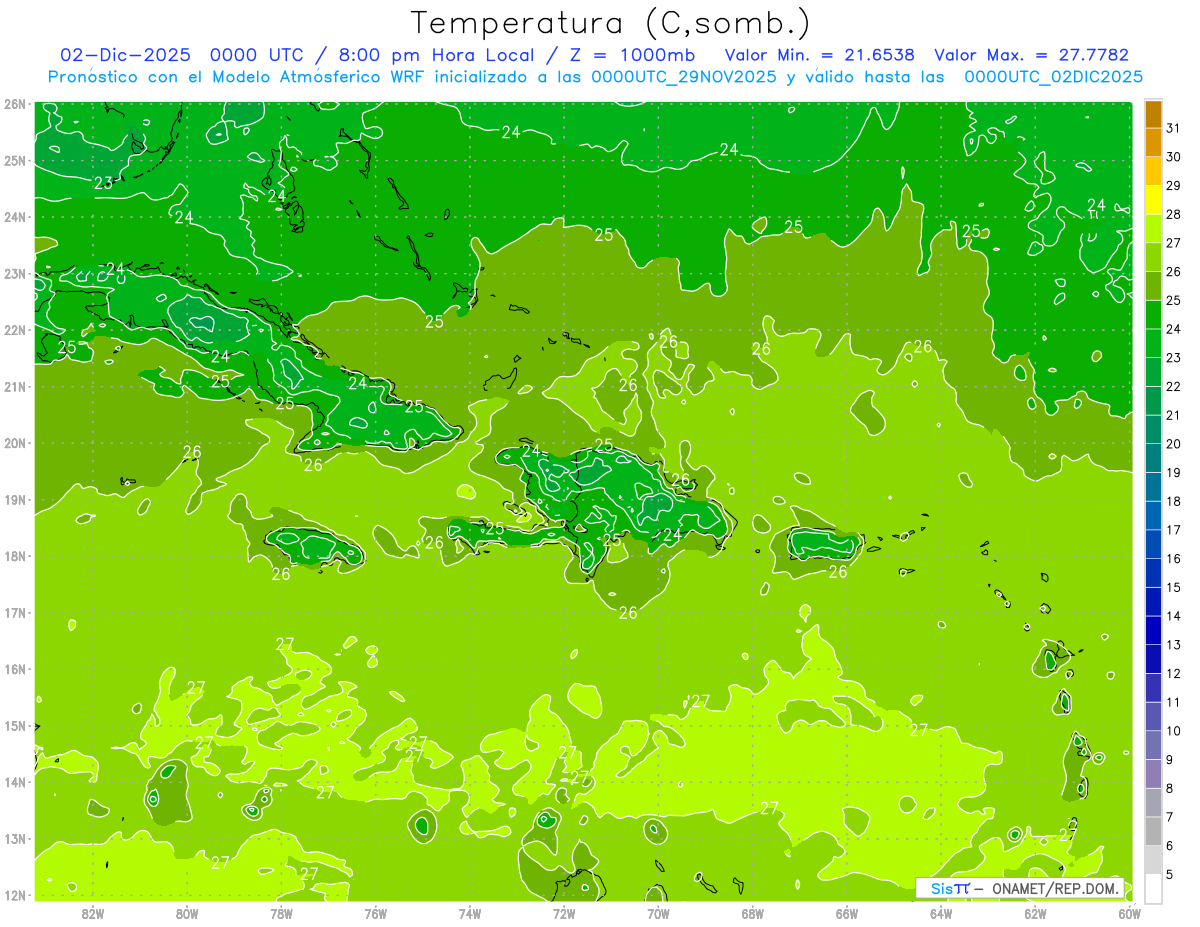Screen dimensions: 1200x927
Task: Click the 0000UTC_02DIC2025 valid-until text
Action: [1054, 77]
